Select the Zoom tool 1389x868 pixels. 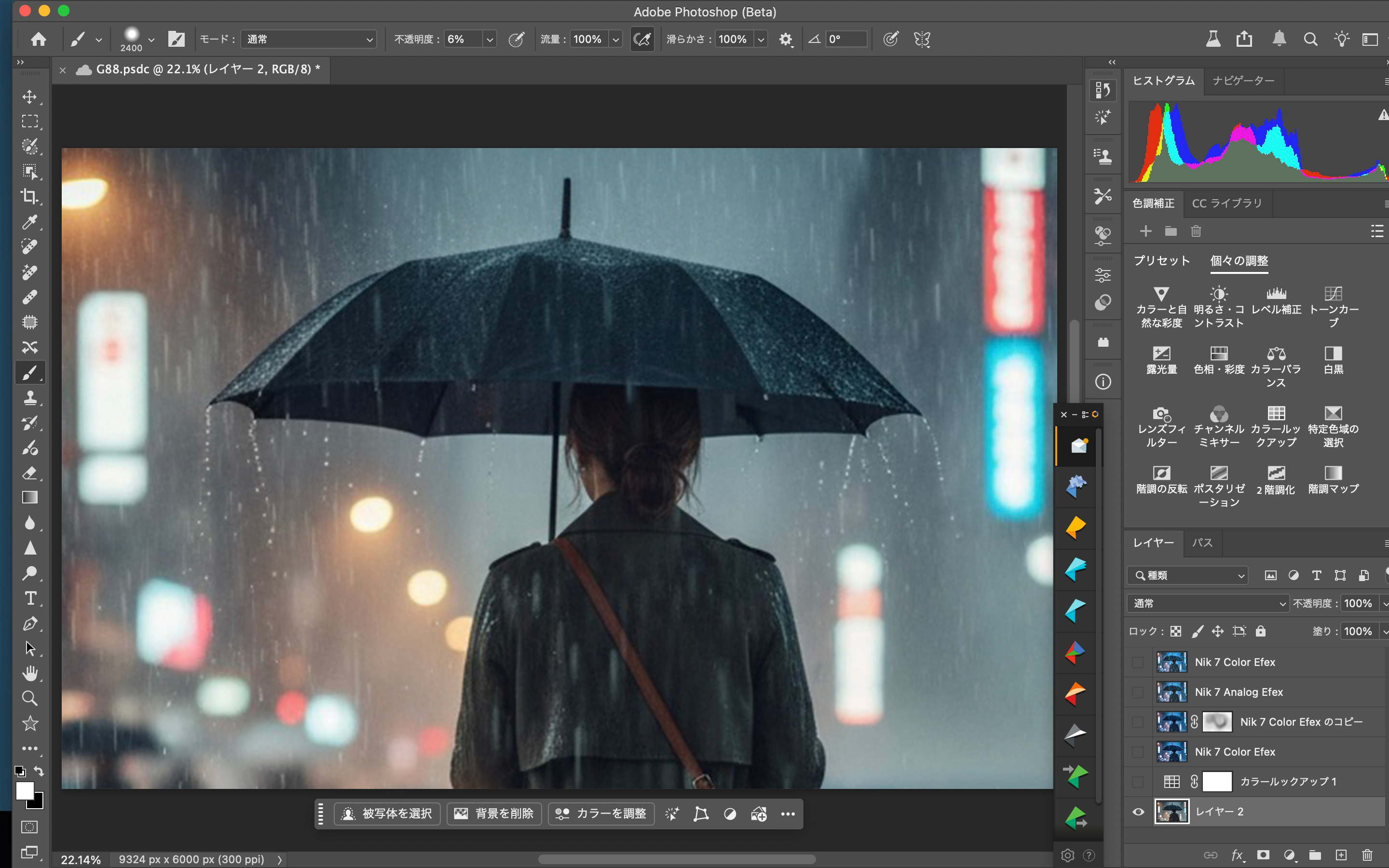tap(30, 698)
